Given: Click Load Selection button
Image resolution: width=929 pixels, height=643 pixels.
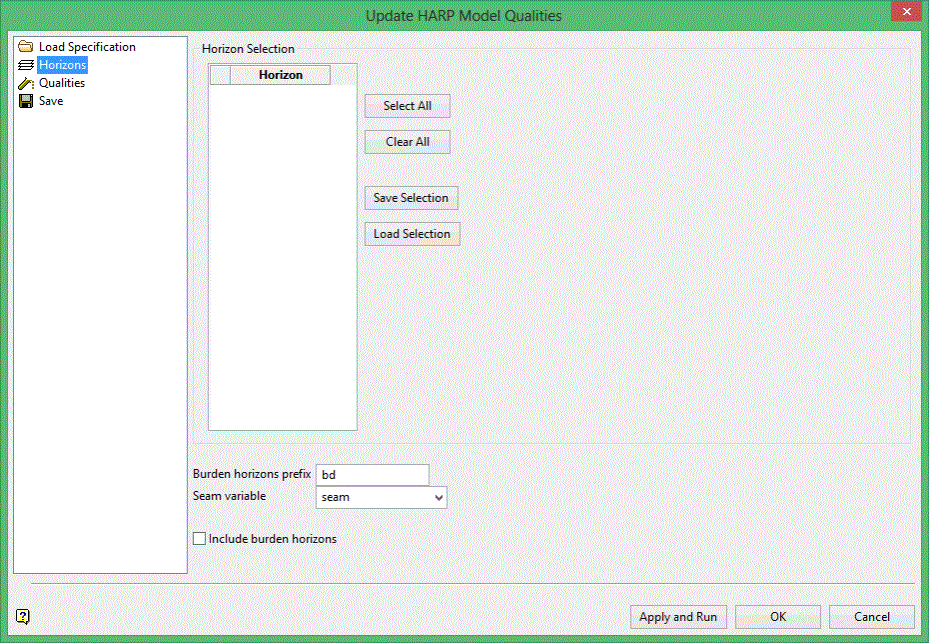Looking at the screenshot, I should (x=412, y=234).
